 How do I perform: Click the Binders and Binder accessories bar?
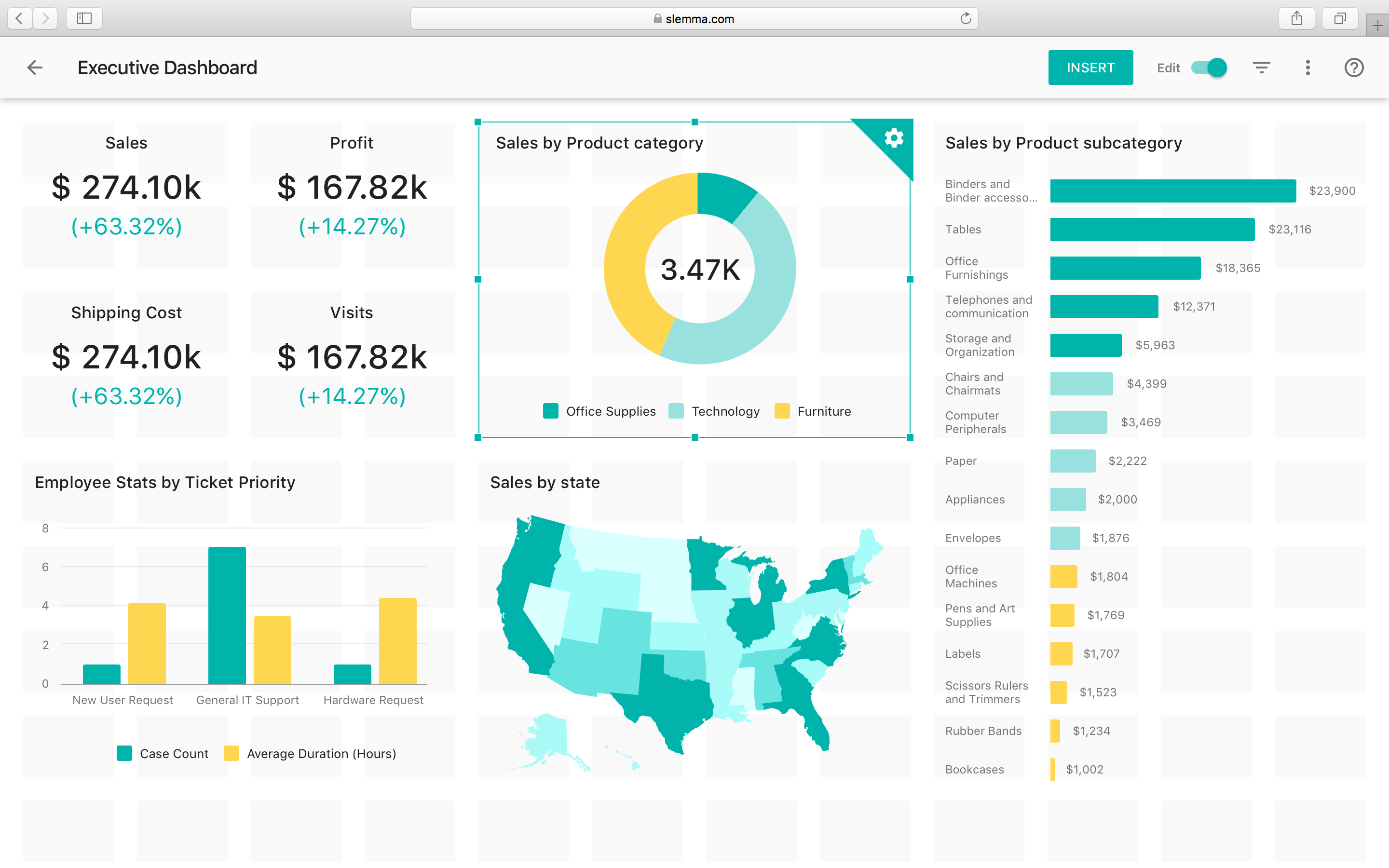click(x=1172, y=190)
